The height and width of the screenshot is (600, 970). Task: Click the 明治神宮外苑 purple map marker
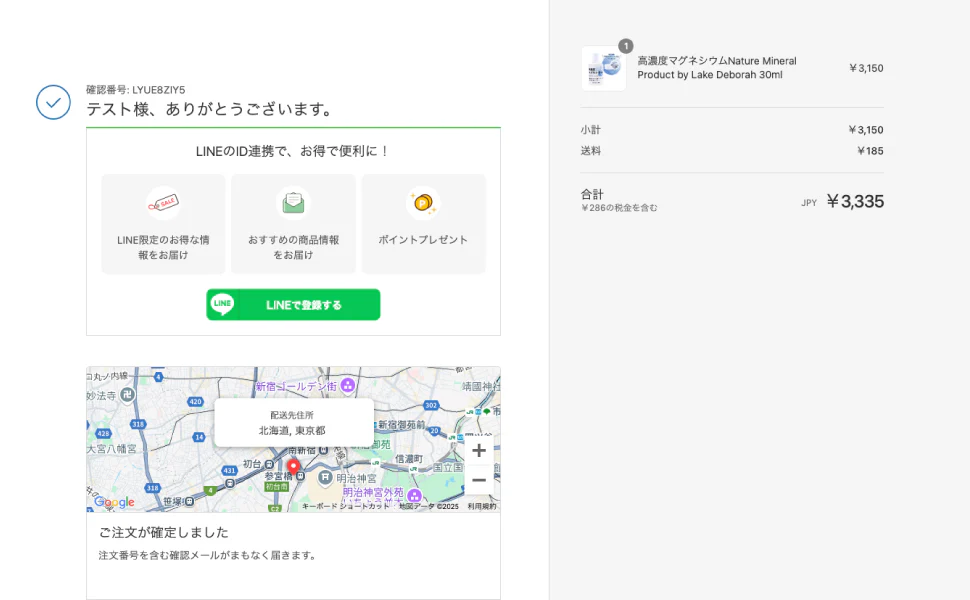(x=414, y=495)
